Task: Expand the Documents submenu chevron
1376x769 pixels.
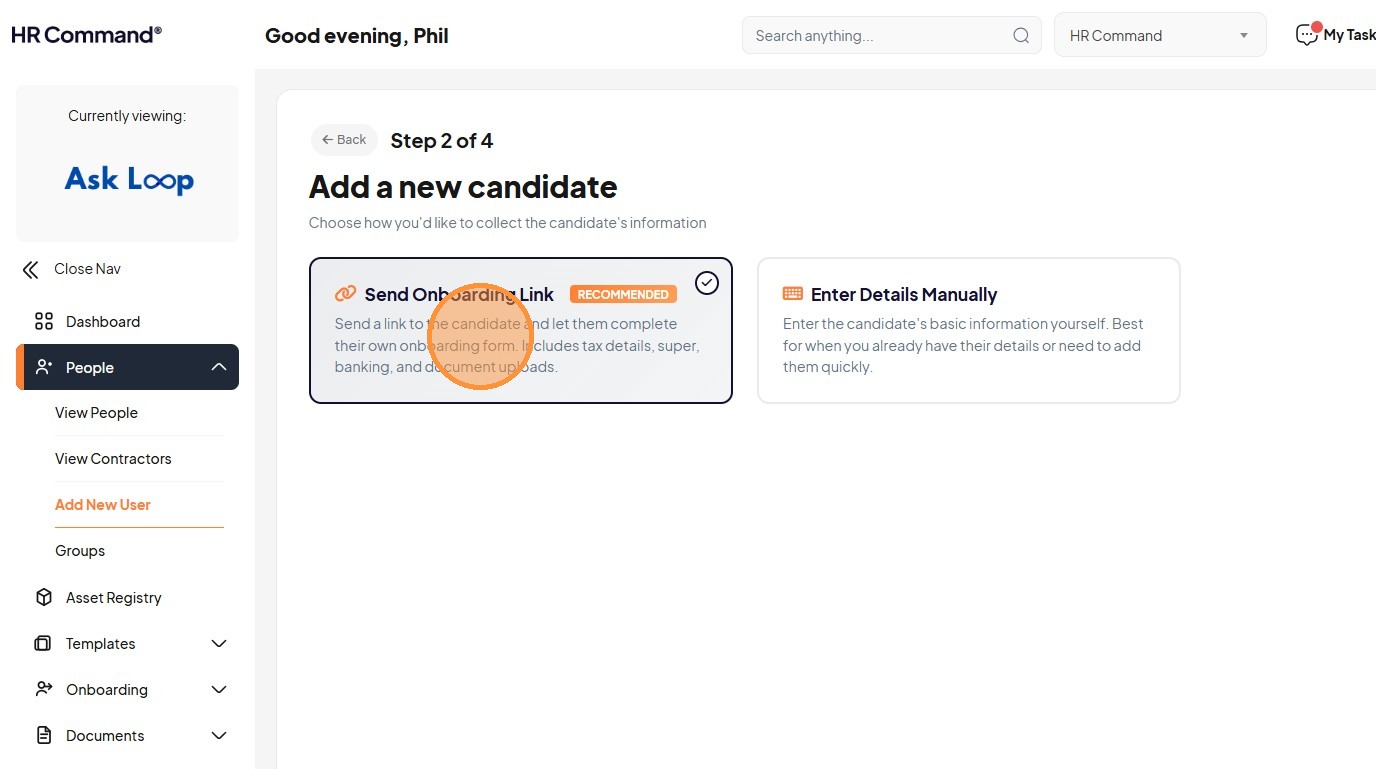Action: [x=219, y=736]
